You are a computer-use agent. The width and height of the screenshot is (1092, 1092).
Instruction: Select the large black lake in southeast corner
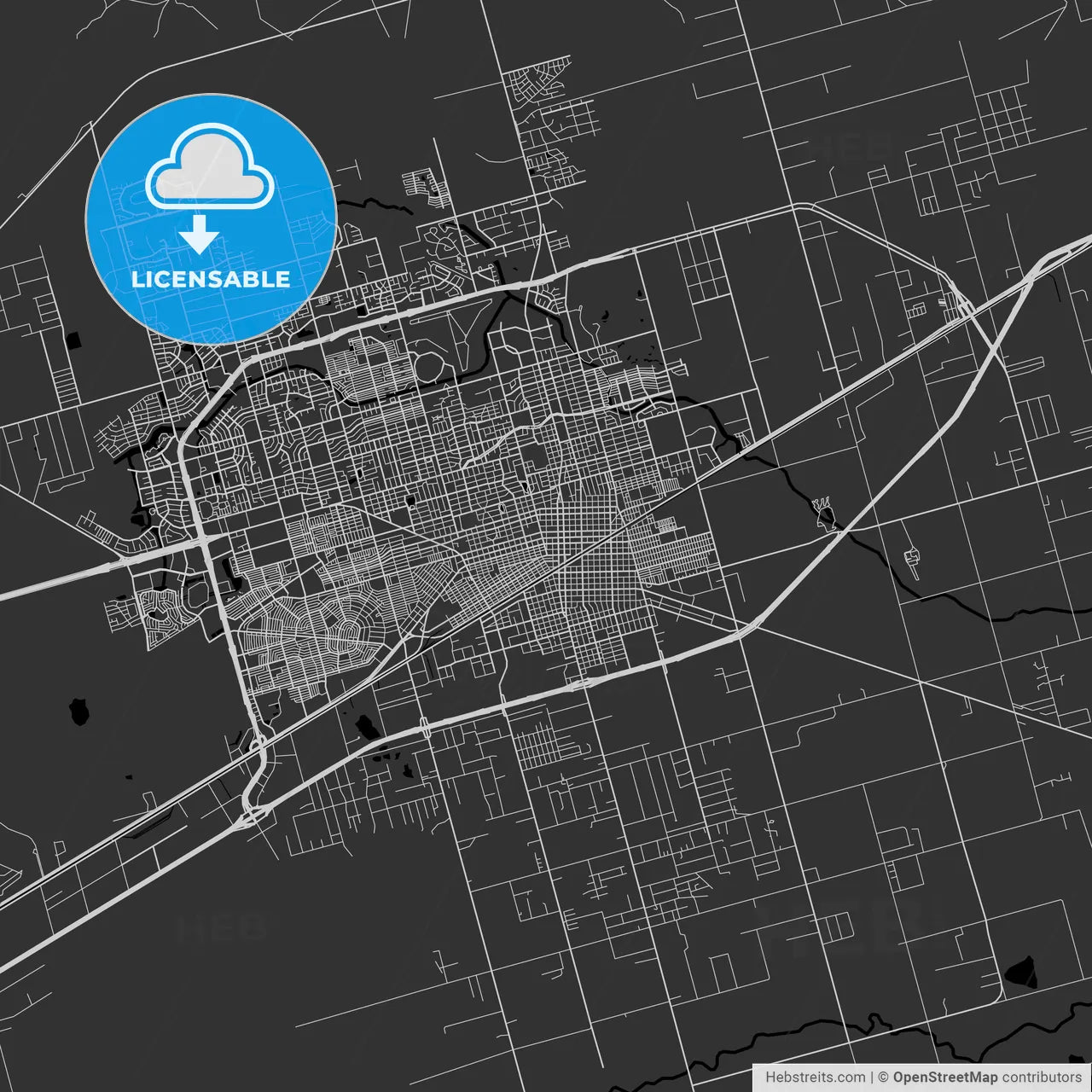tap(1019, 972)
